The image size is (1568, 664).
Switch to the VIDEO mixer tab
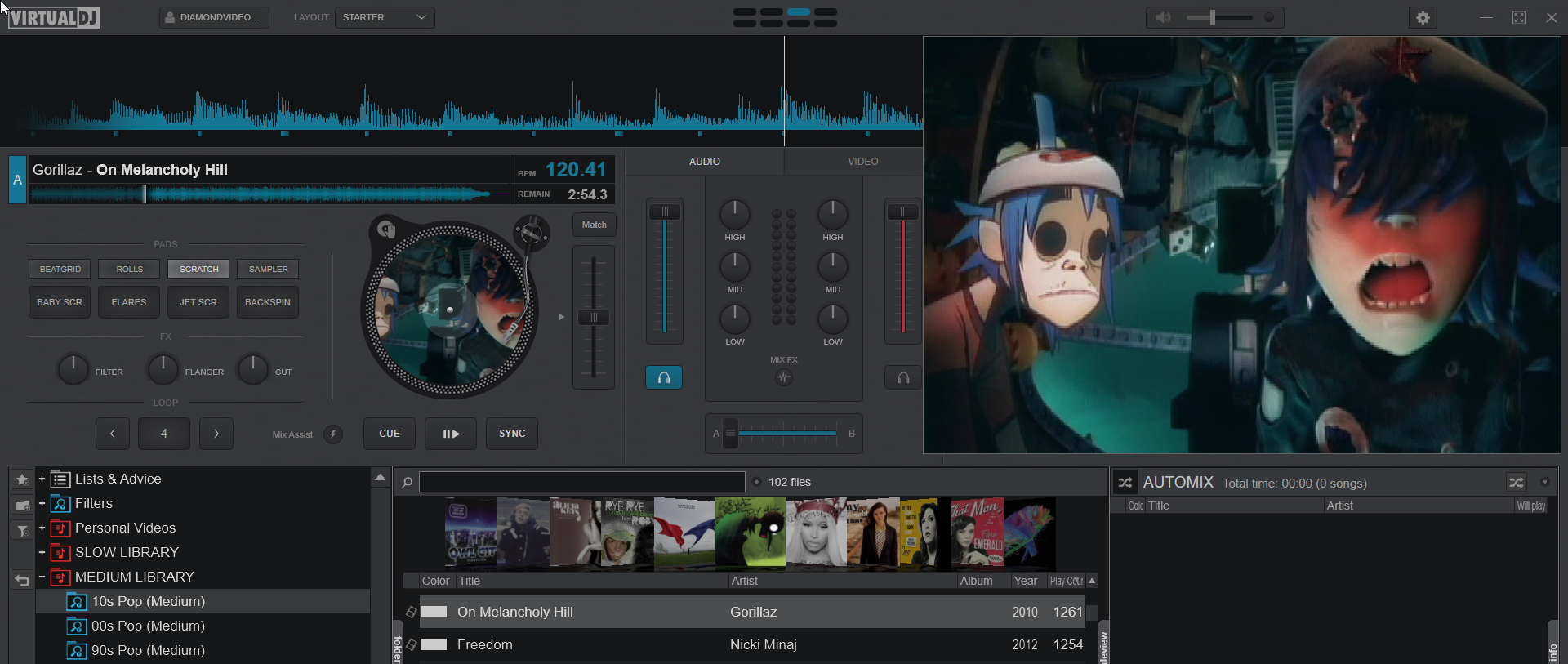(863, 162)
